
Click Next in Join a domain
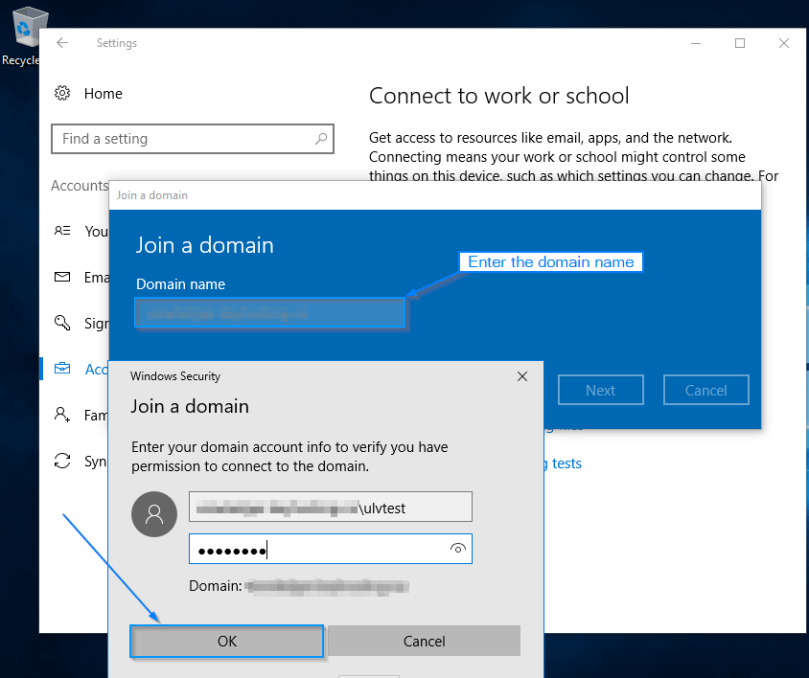[x=600, y=390]
